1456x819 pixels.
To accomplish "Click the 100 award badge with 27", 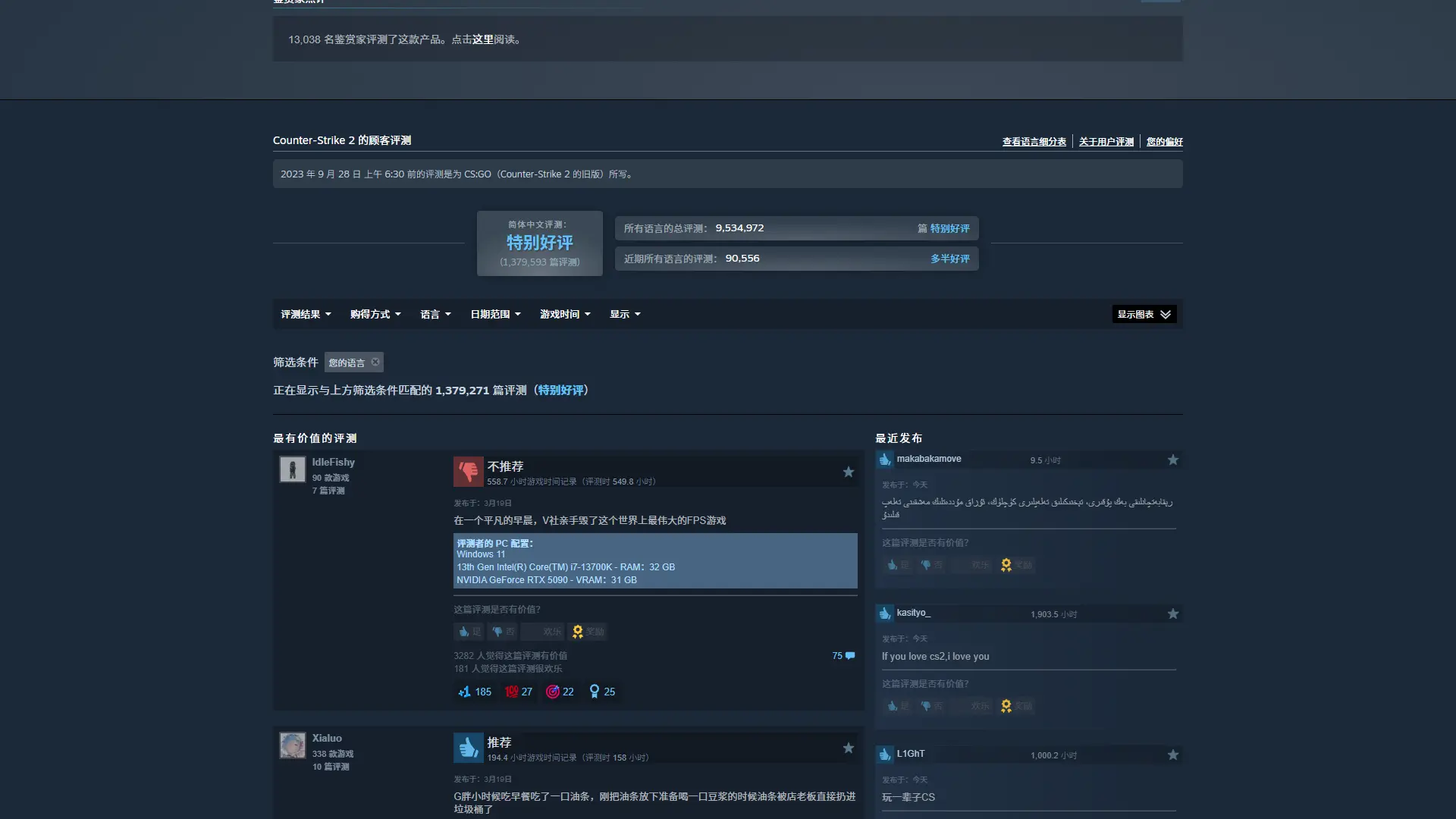I will pyautogui.click(x=519, y=692).
